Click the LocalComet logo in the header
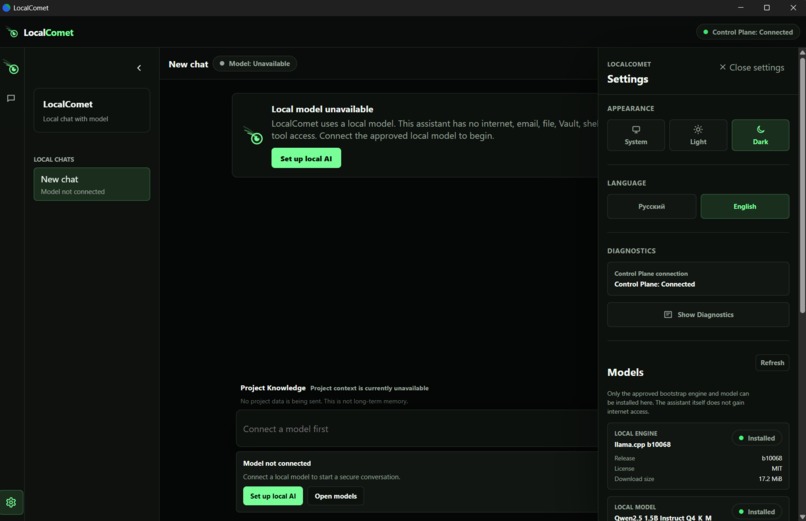Screen dimensions: 806x521 point(41,32)
